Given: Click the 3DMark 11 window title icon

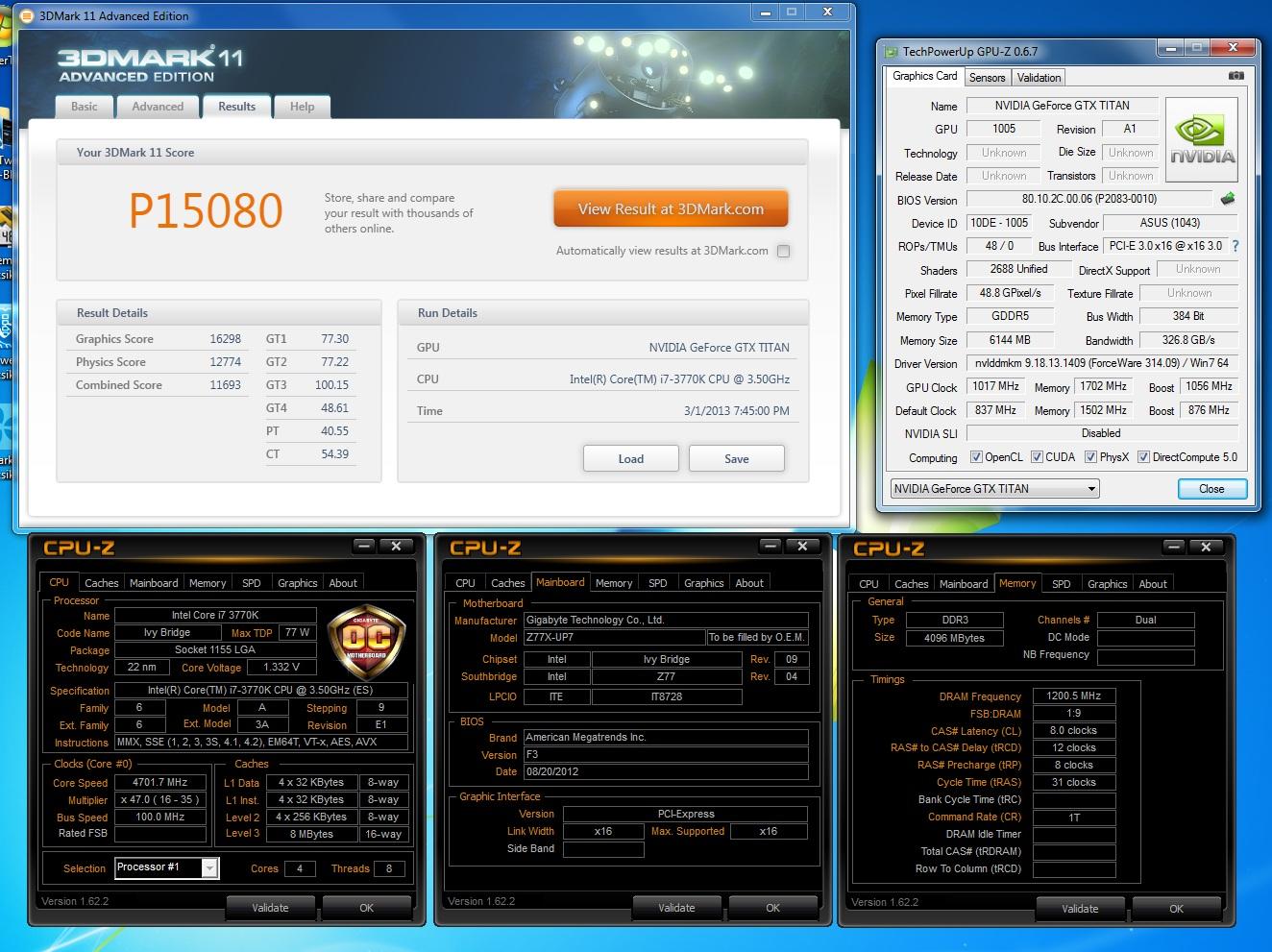Looking at the screenshot, I should tap(25, 15).
